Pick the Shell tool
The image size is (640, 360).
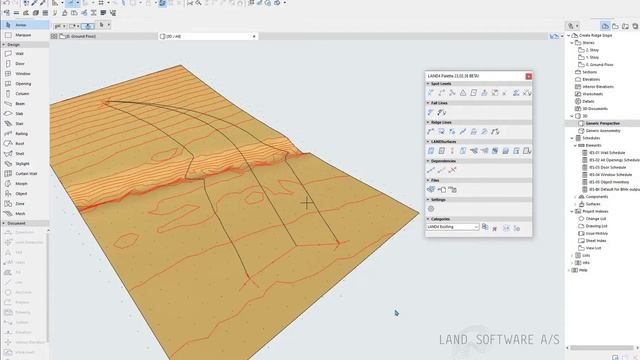(x=24, y=153)
